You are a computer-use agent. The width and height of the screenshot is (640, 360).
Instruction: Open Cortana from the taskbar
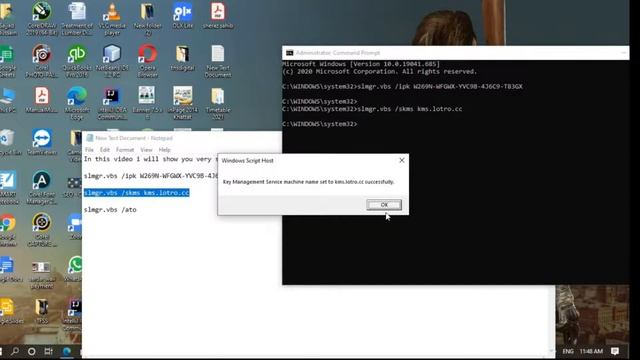31,351
